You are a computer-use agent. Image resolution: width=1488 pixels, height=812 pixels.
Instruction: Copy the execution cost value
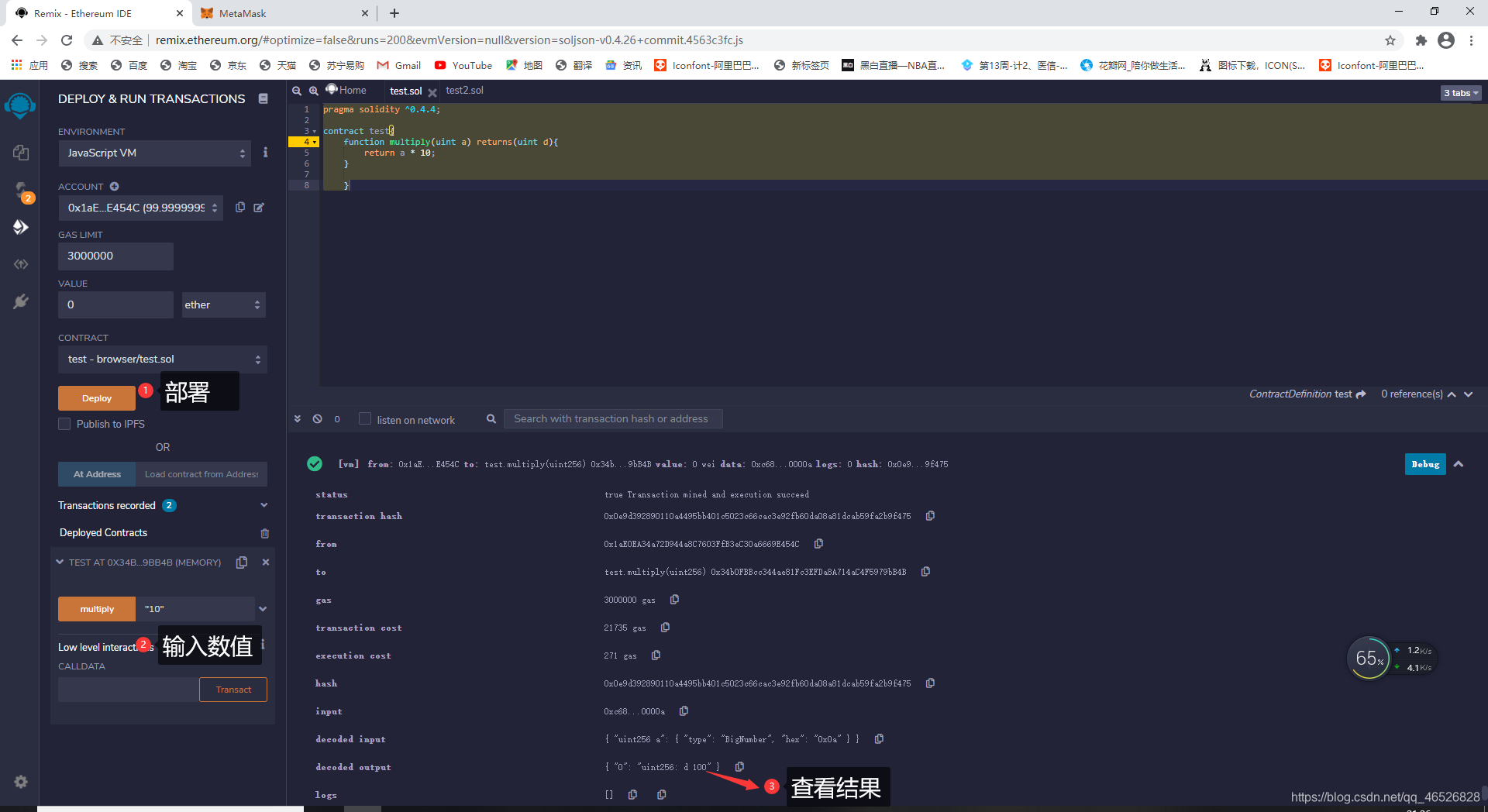(x=656, y=655)
